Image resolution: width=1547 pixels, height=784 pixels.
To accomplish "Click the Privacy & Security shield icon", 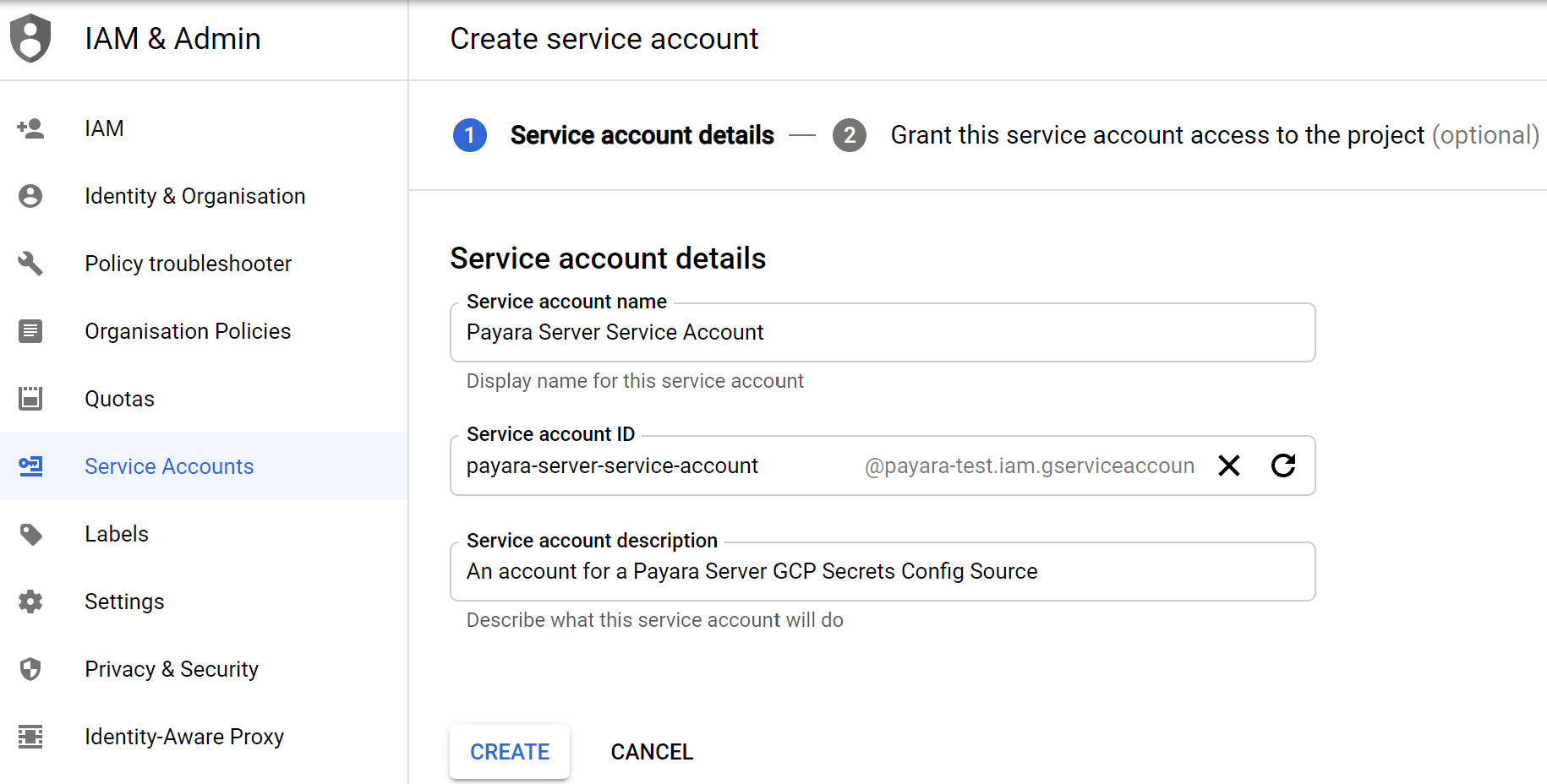I will (30, 668).
